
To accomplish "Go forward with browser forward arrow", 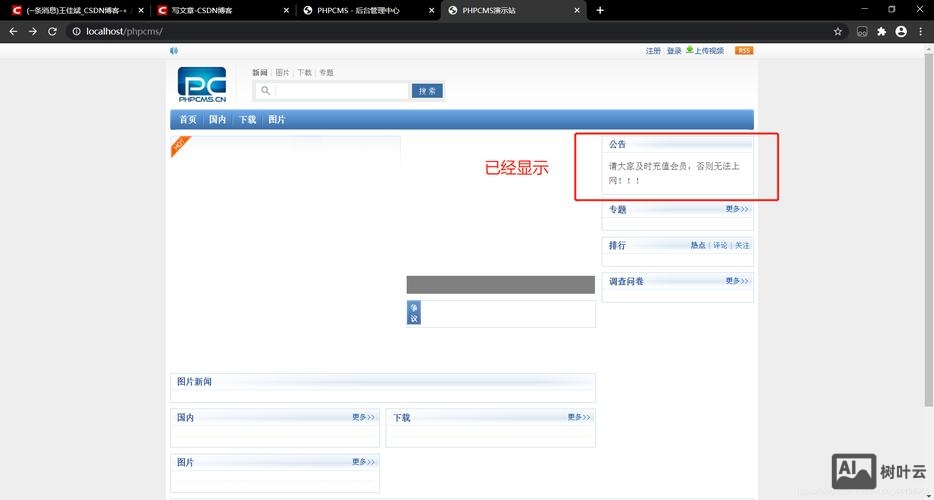I will (33, 32).
